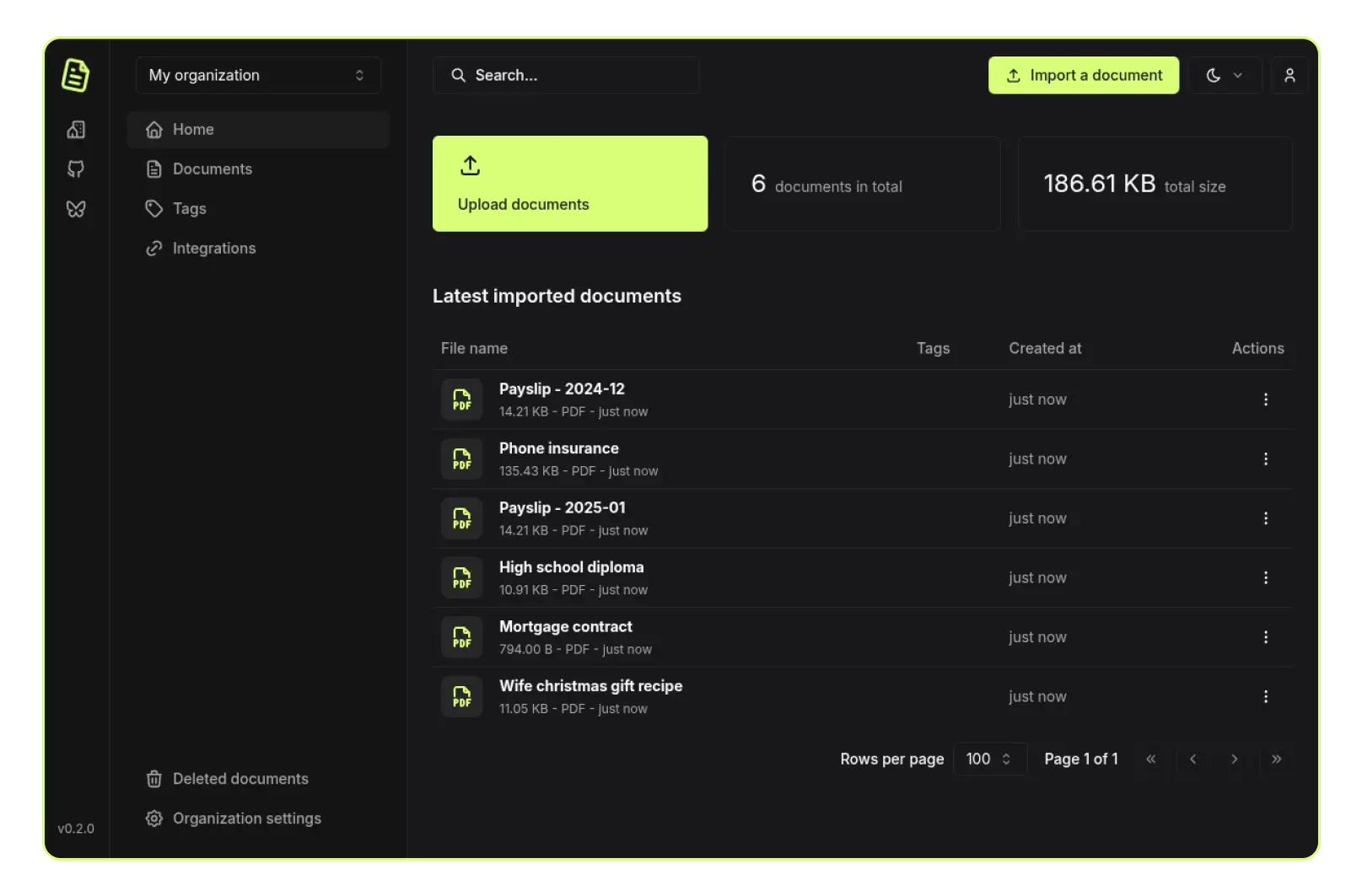Click the 'File name' column header
Viewport: 1362px width, 896px height.
click(474, 348)
